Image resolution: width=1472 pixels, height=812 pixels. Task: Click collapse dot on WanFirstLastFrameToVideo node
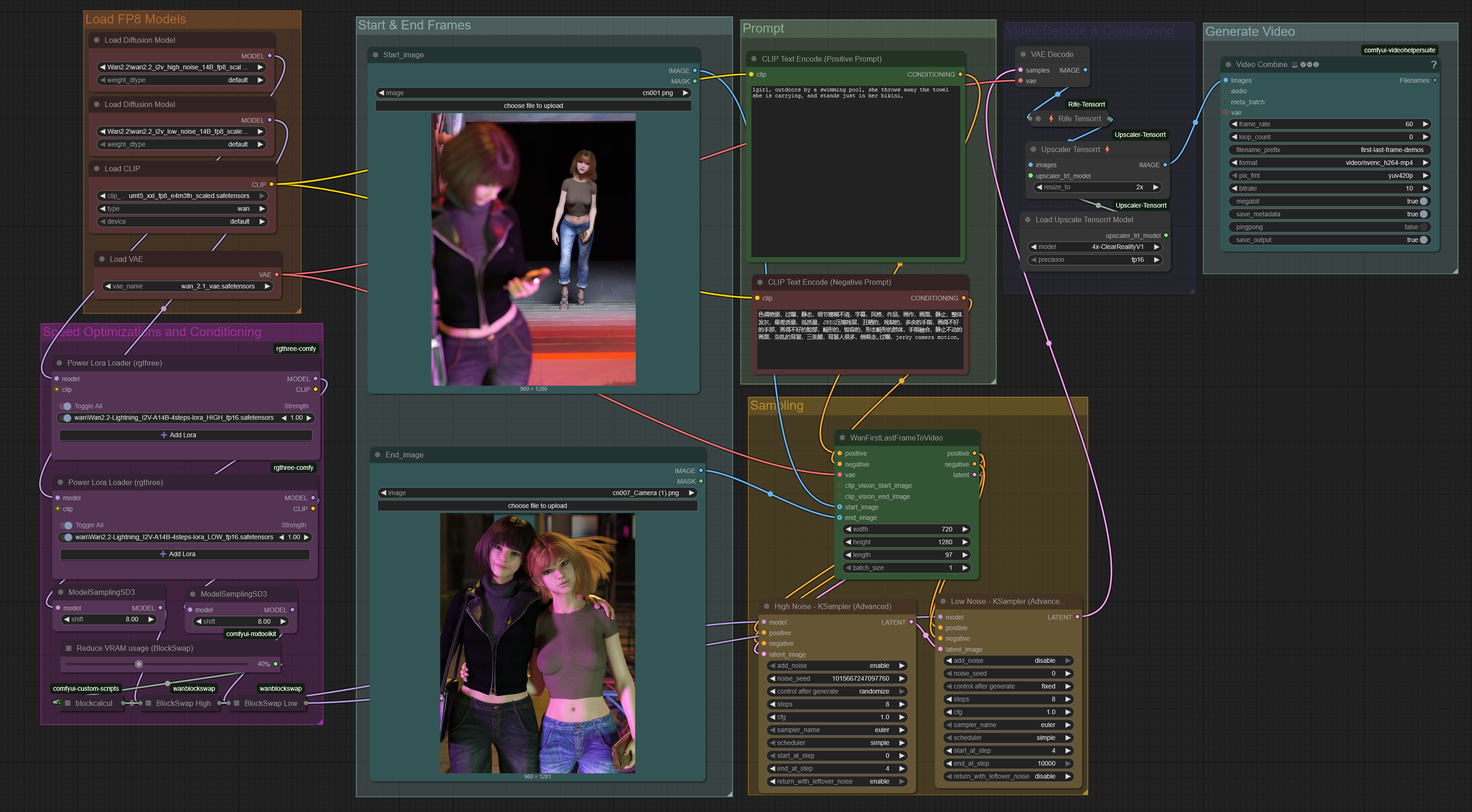tap(842, 438)
